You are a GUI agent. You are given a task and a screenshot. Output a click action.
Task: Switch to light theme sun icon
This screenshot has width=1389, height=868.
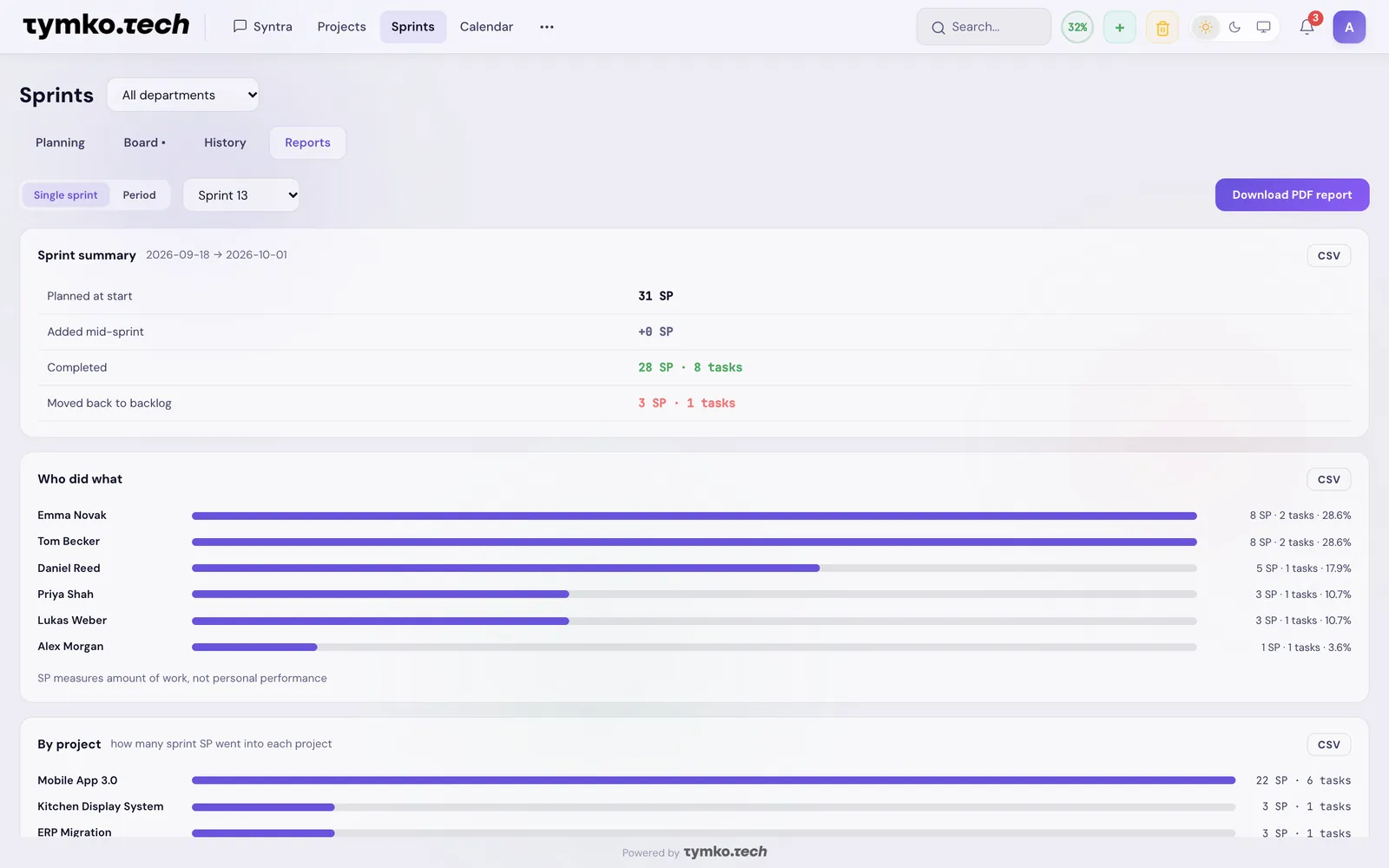point(1206,27)
